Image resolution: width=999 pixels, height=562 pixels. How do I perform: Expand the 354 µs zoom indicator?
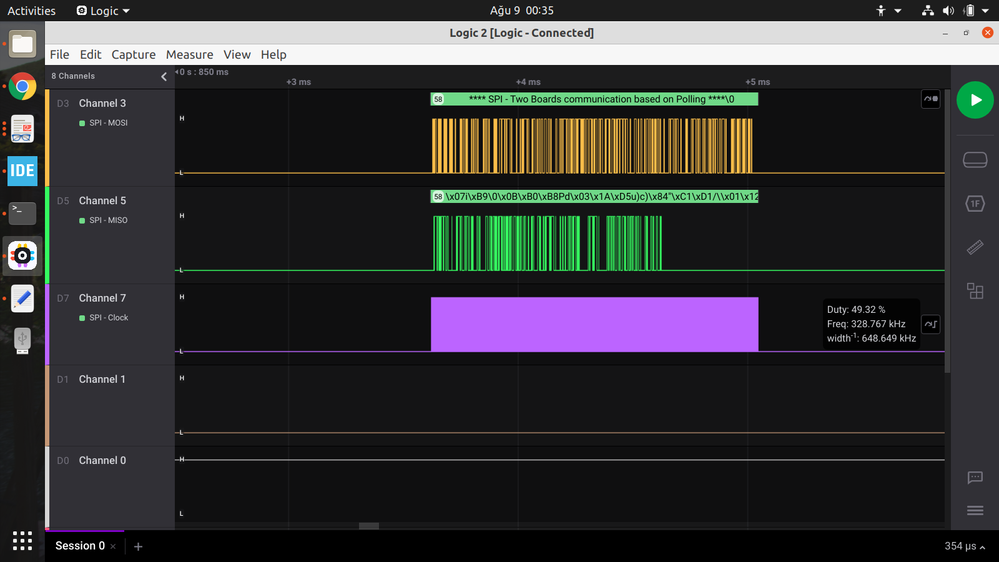[965, 547]
